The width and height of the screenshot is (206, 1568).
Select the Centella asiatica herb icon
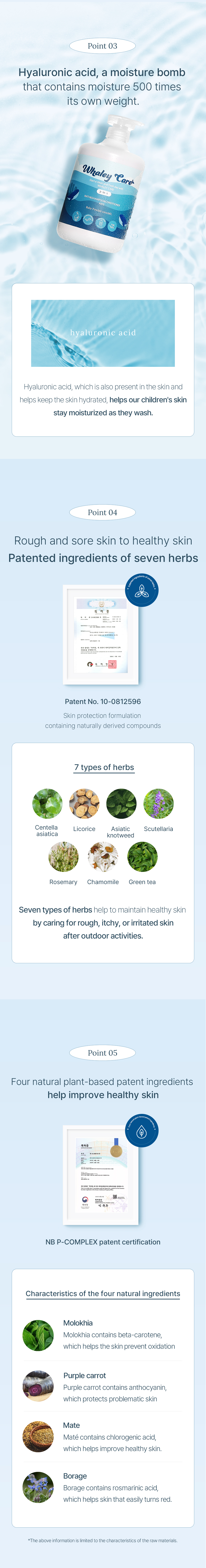[x=47, y=803]
